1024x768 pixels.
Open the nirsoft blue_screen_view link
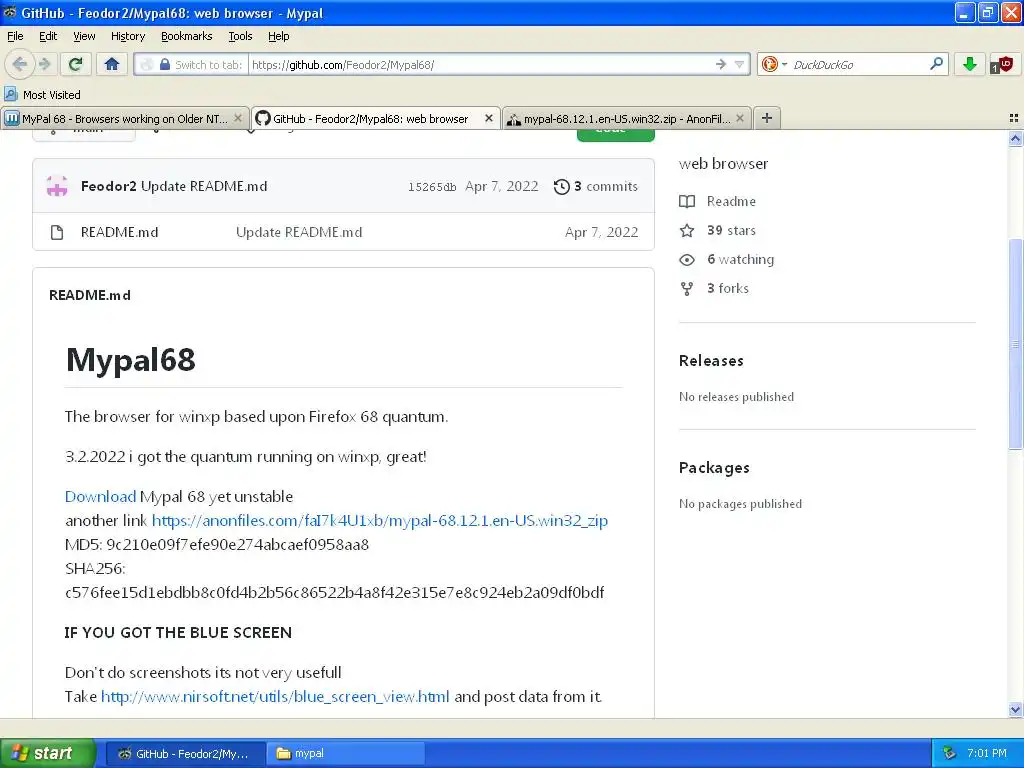pyautogui.click(x=275, y=696)
